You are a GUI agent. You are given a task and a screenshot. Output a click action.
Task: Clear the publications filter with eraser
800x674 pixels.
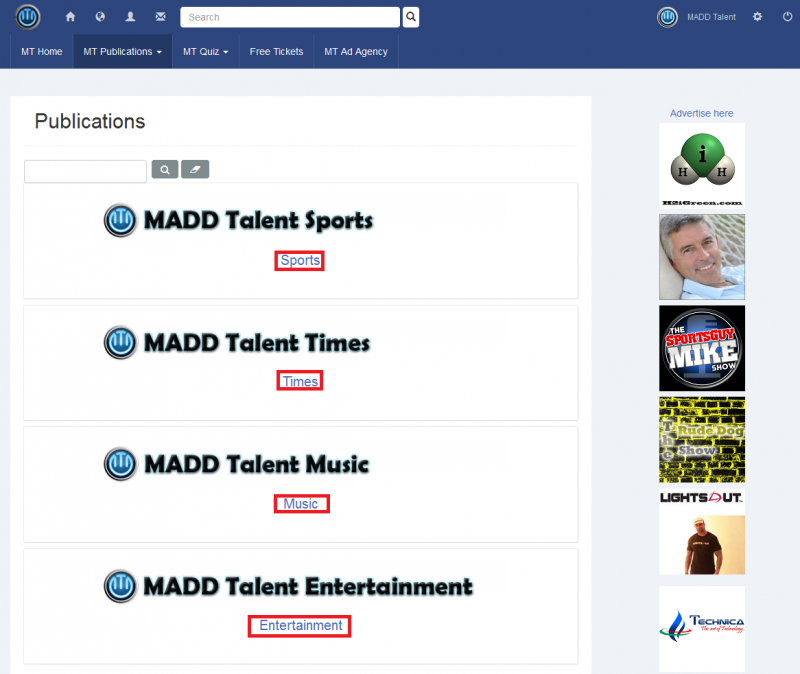tap(195, 169)
